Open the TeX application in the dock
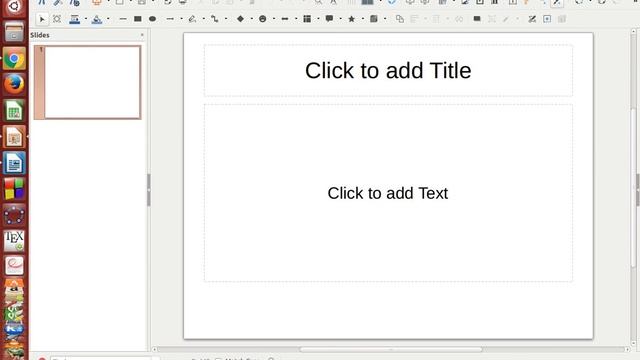 [x=14, y=241]
